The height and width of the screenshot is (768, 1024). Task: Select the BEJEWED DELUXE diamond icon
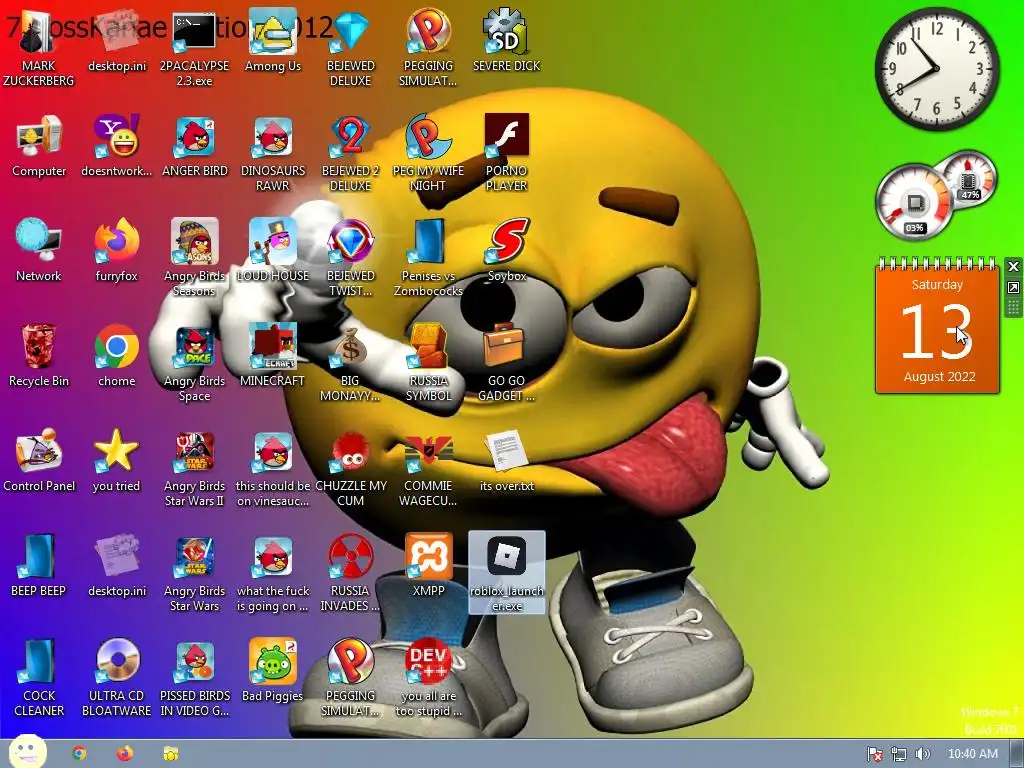pyautogui.click(x=351, y=47)
